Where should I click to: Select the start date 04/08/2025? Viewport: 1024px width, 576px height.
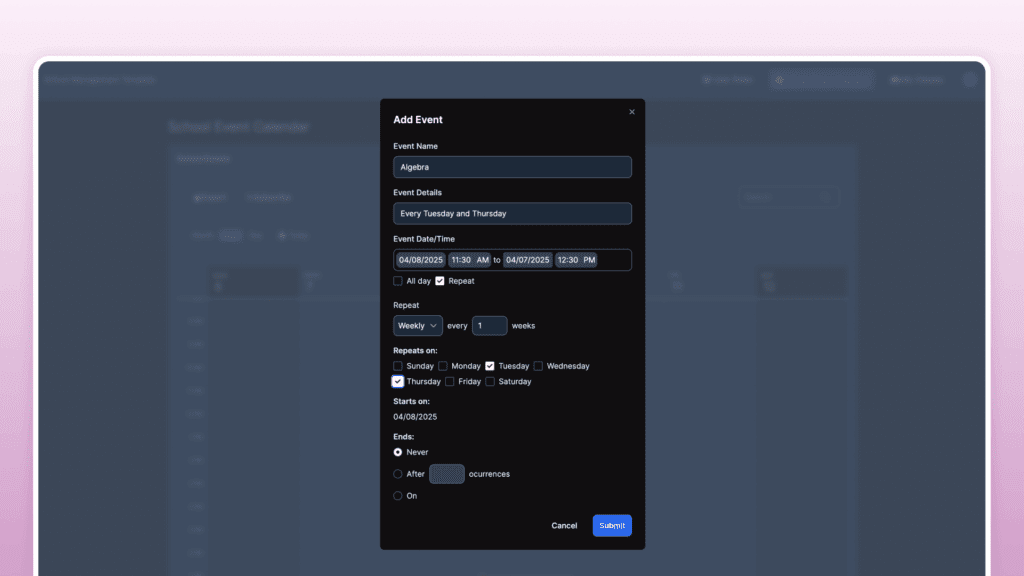click(x=420, y=260)
